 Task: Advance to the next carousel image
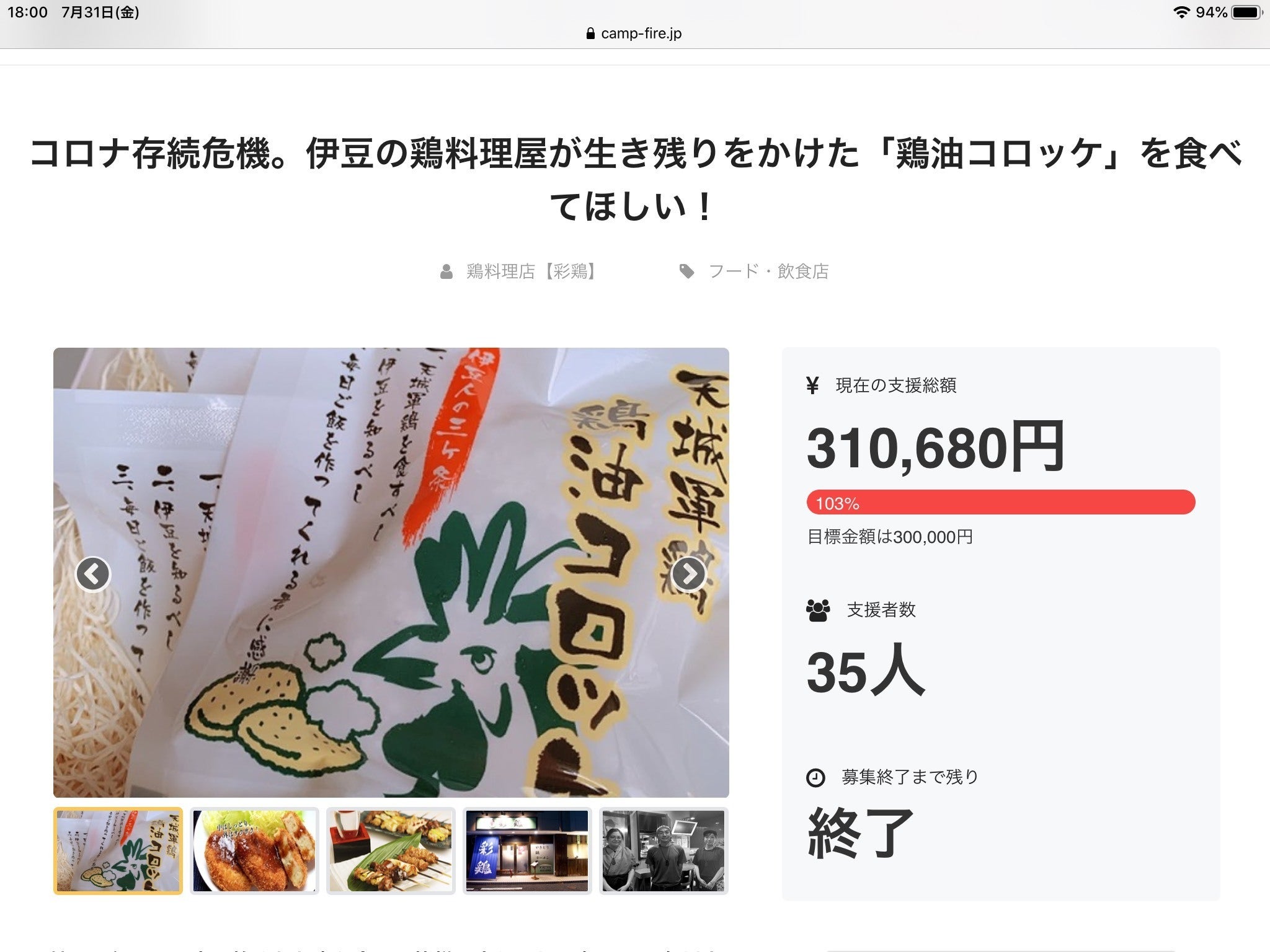(x=689, y=574)
